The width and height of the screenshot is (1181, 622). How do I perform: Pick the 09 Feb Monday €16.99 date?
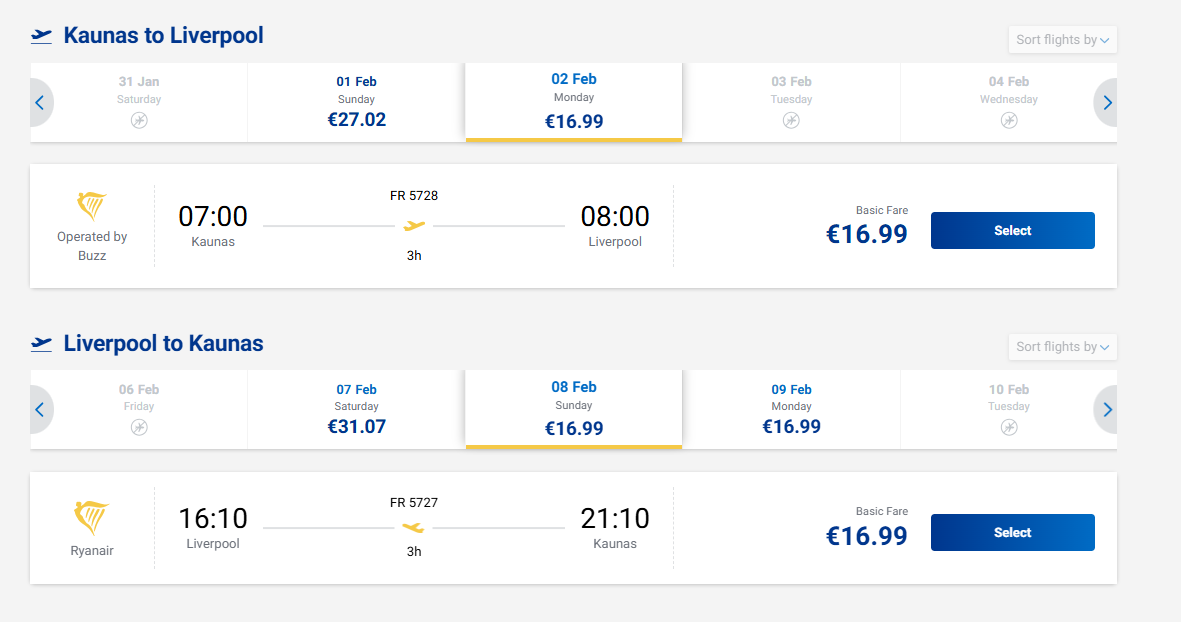[x=791, y=409]
